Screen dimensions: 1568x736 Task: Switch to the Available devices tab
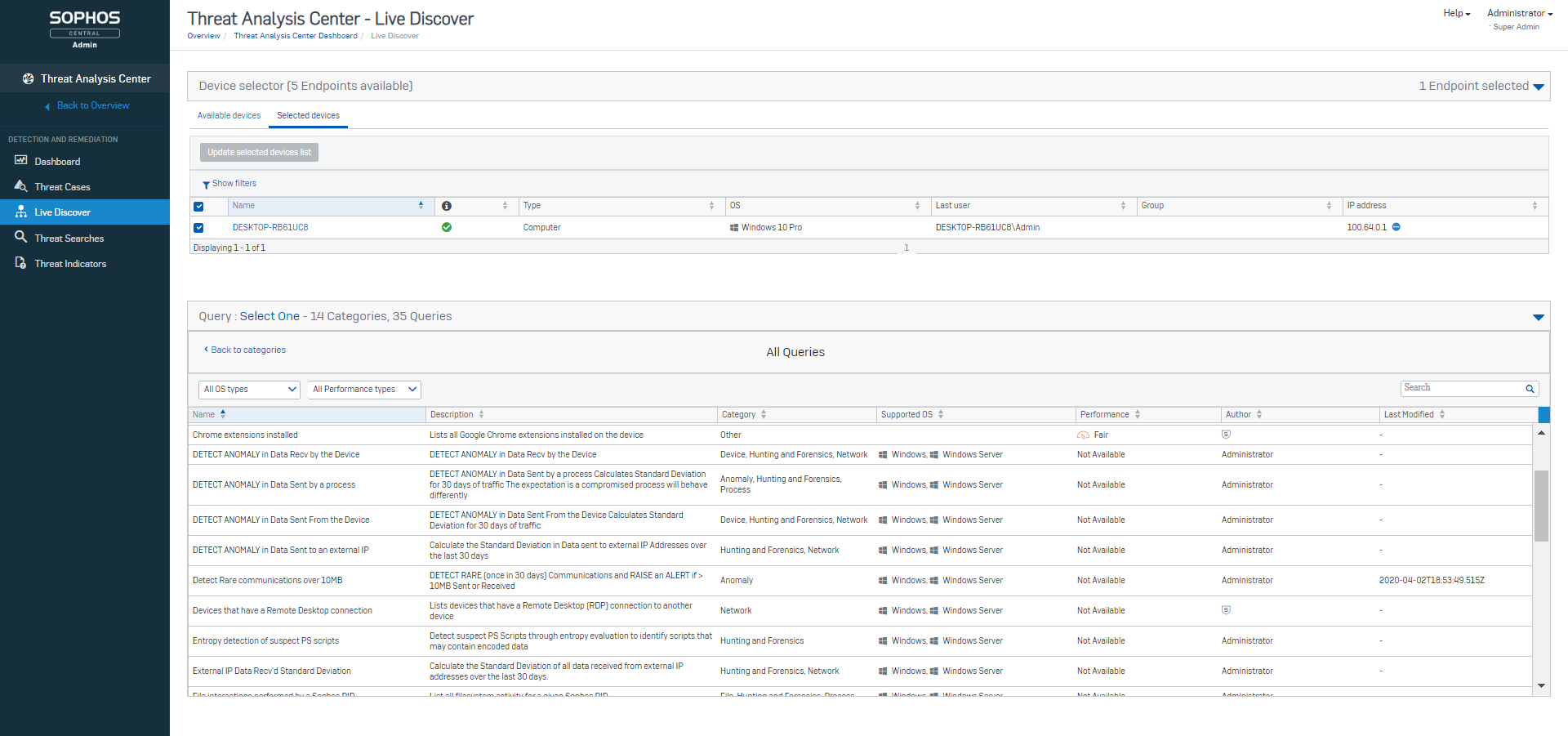point(229,115)
